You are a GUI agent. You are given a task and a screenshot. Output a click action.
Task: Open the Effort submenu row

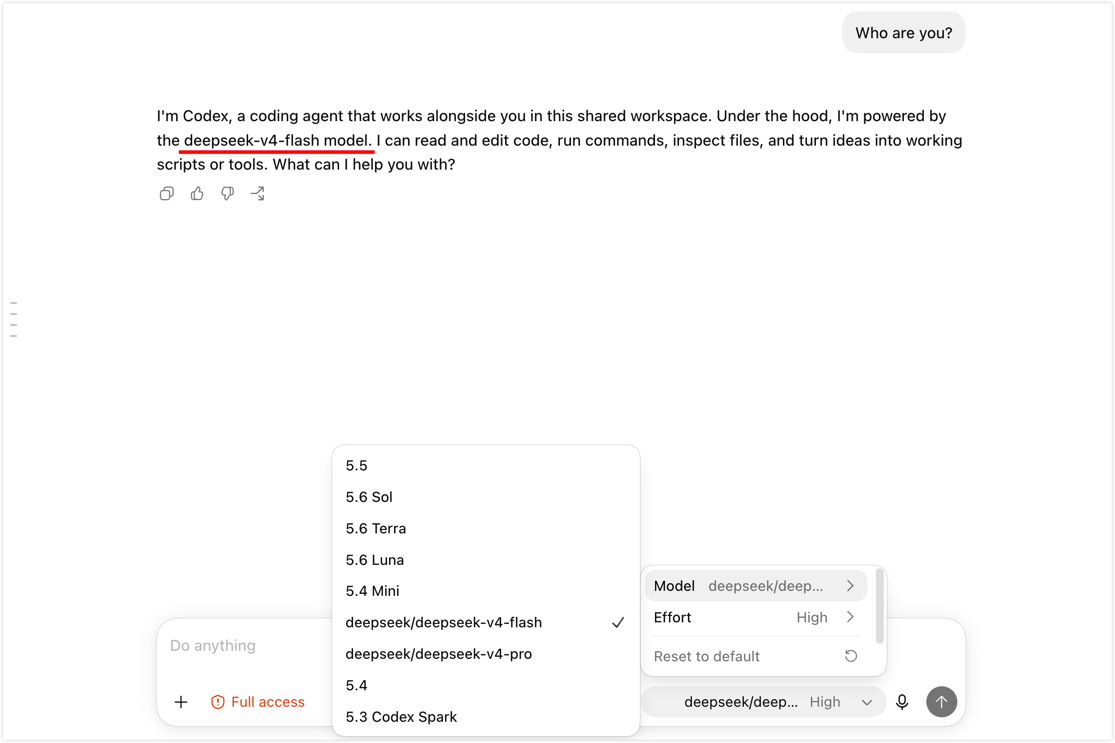pos(755,617)
